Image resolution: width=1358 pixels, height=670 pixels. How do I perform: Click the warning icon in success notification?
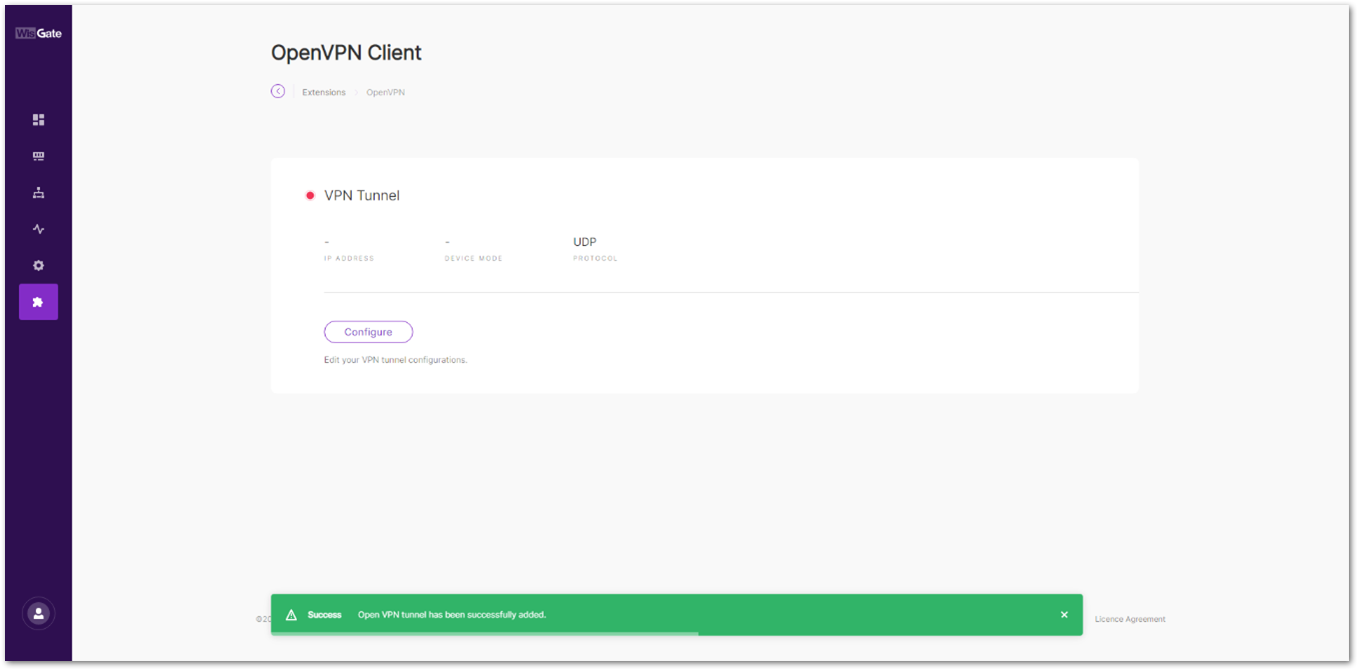coord(291,615)
